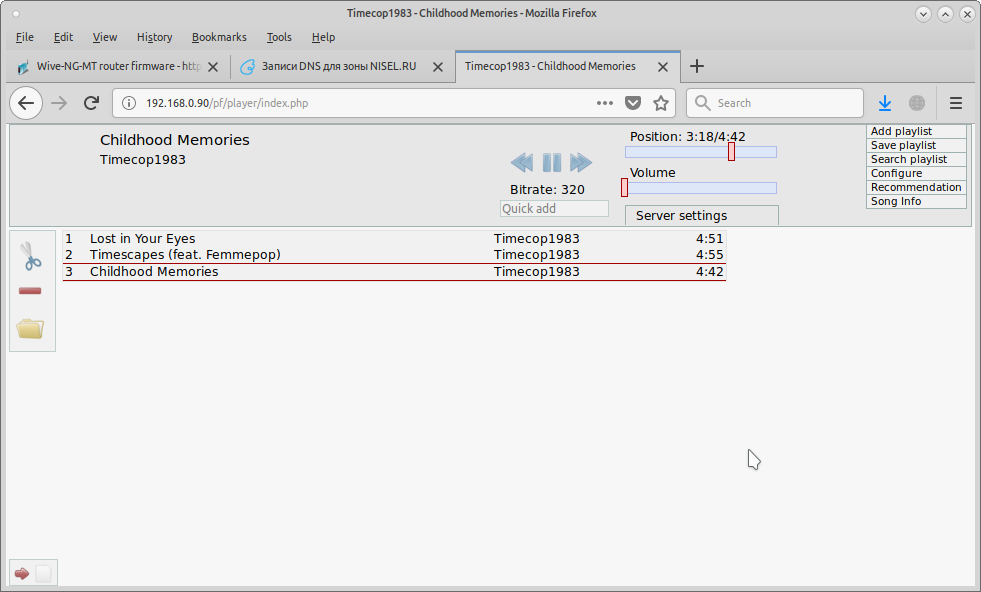981x592 pixels.
Task: Open the Help menu
Action: tap(323, 37)
